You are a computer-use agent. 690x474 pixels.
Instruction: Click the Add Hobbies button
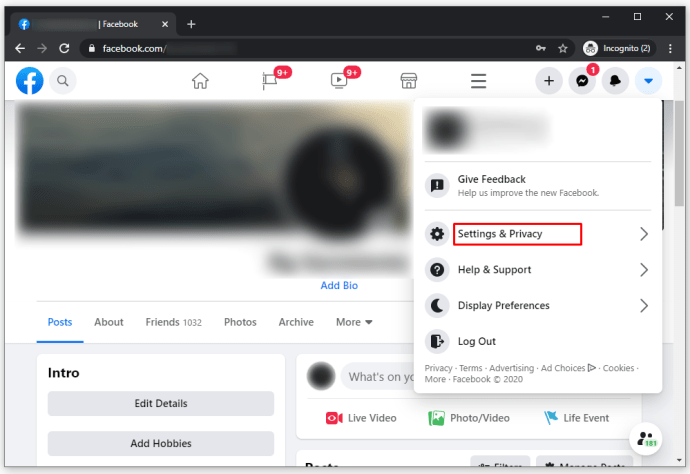coord(161,444)
